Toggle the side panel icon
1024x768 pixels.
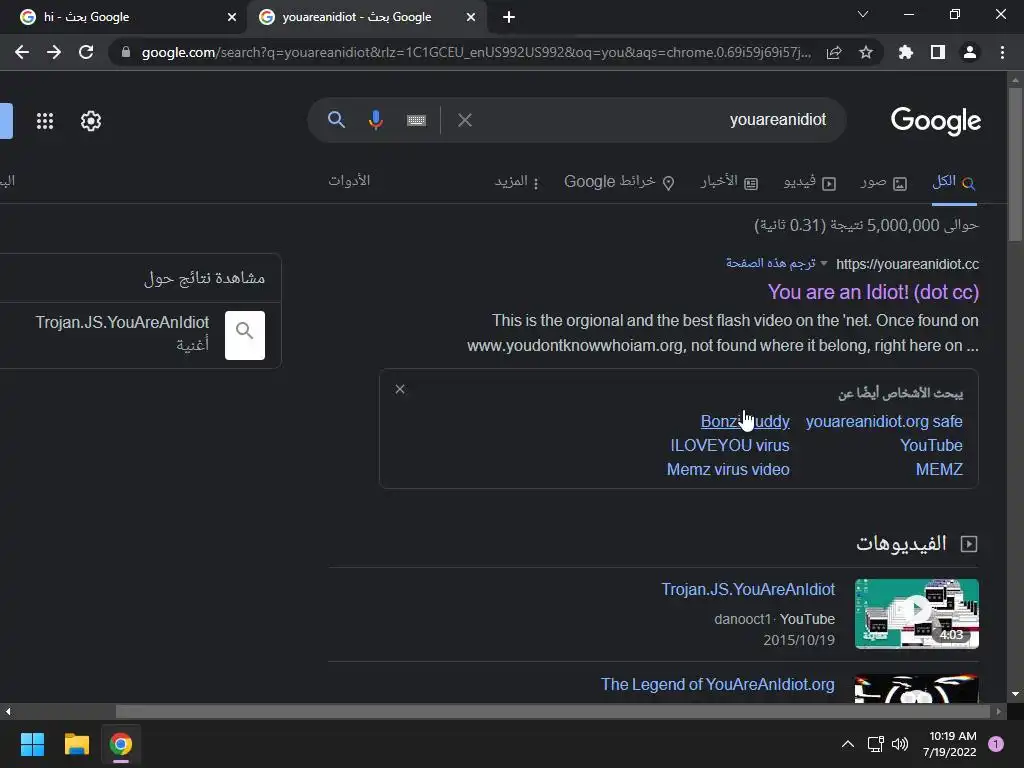(x=938, y=52)
